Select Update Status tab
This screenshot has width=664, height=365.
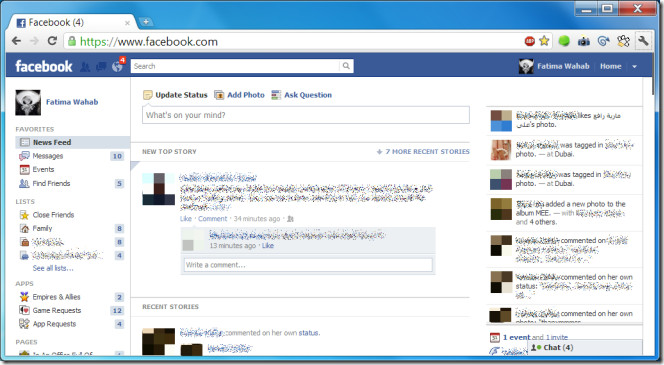tap(175, 95)
